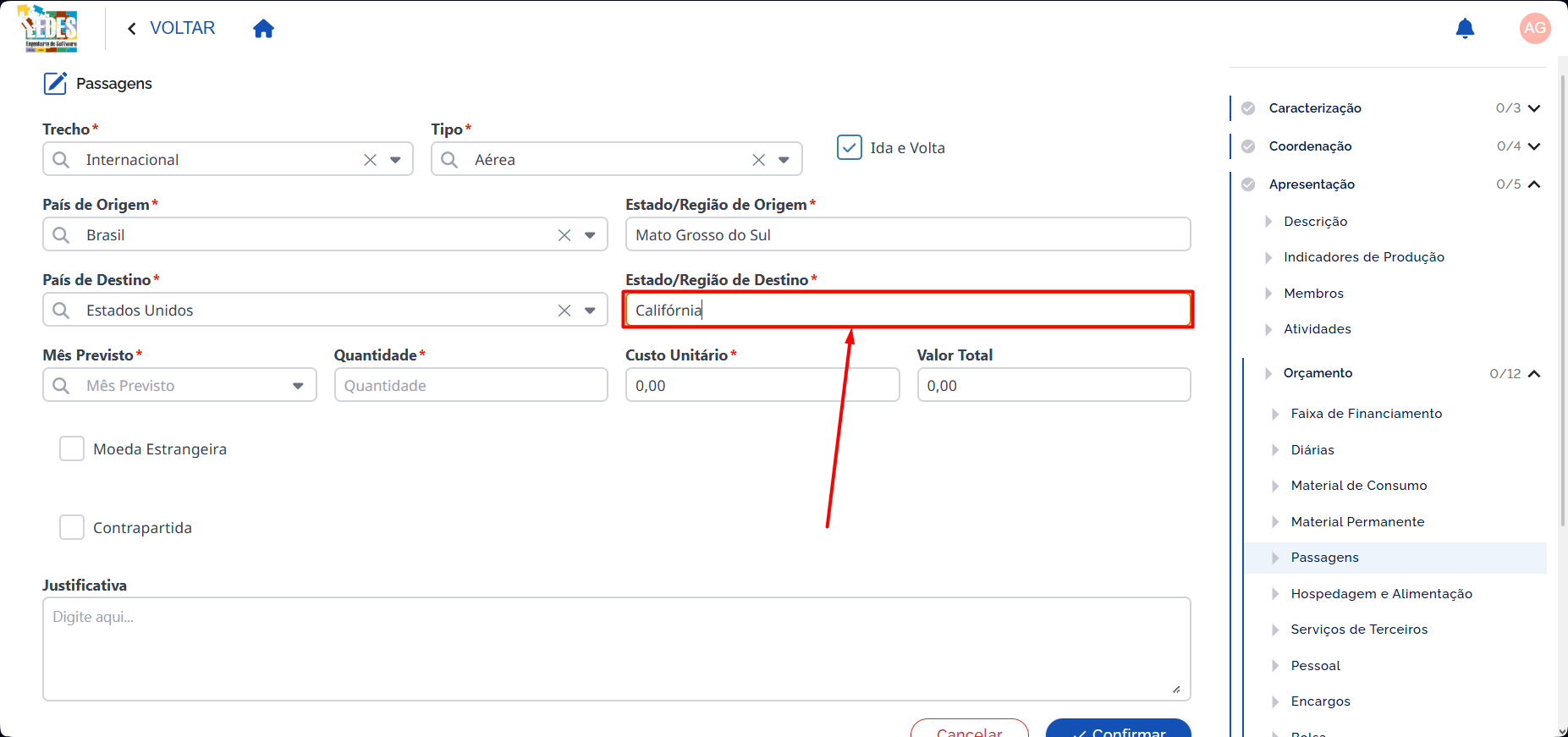Enable Moeda Estrangeira checkbox
Image resolution: width=1568 pixels, height=737 pixels.
pos(72,448)
